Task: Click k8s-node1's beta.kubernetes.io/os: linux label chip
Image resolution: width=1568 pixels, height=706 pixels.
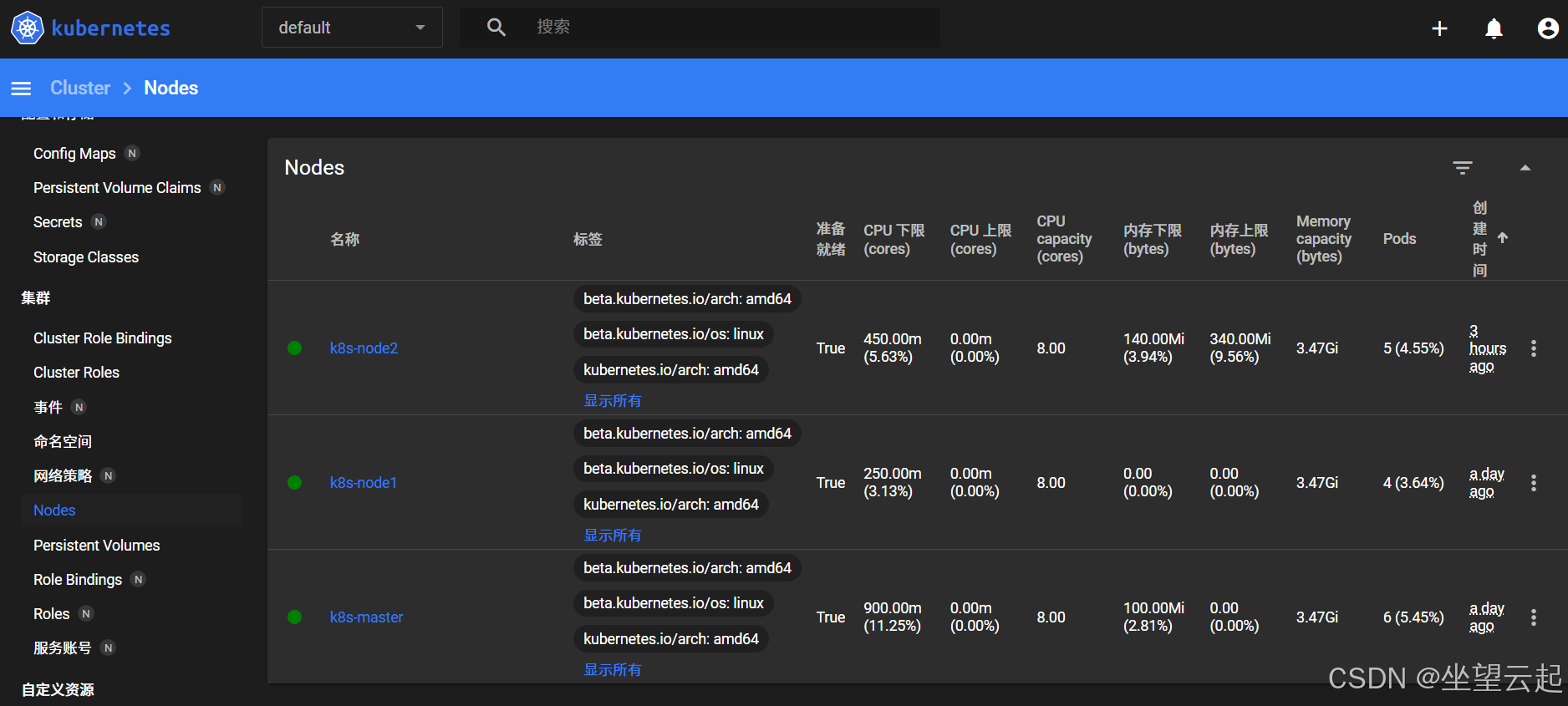Action: 674,469
